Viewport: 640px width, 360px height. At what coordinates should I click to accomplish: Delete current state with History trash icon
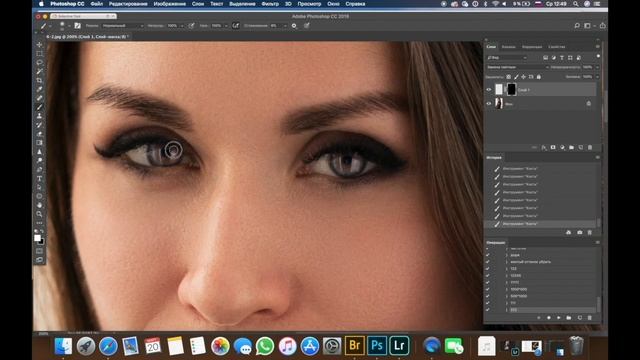[589, 232]
